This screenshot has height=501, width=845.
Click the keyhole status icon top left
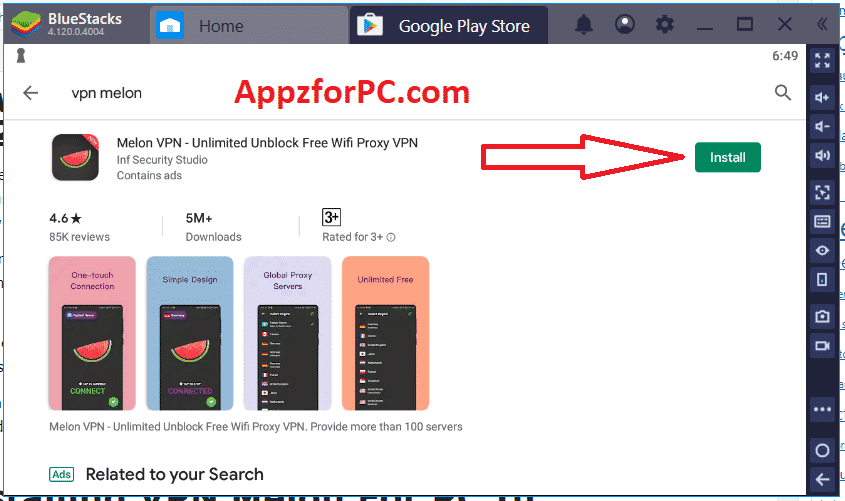[x=21, y=55]
